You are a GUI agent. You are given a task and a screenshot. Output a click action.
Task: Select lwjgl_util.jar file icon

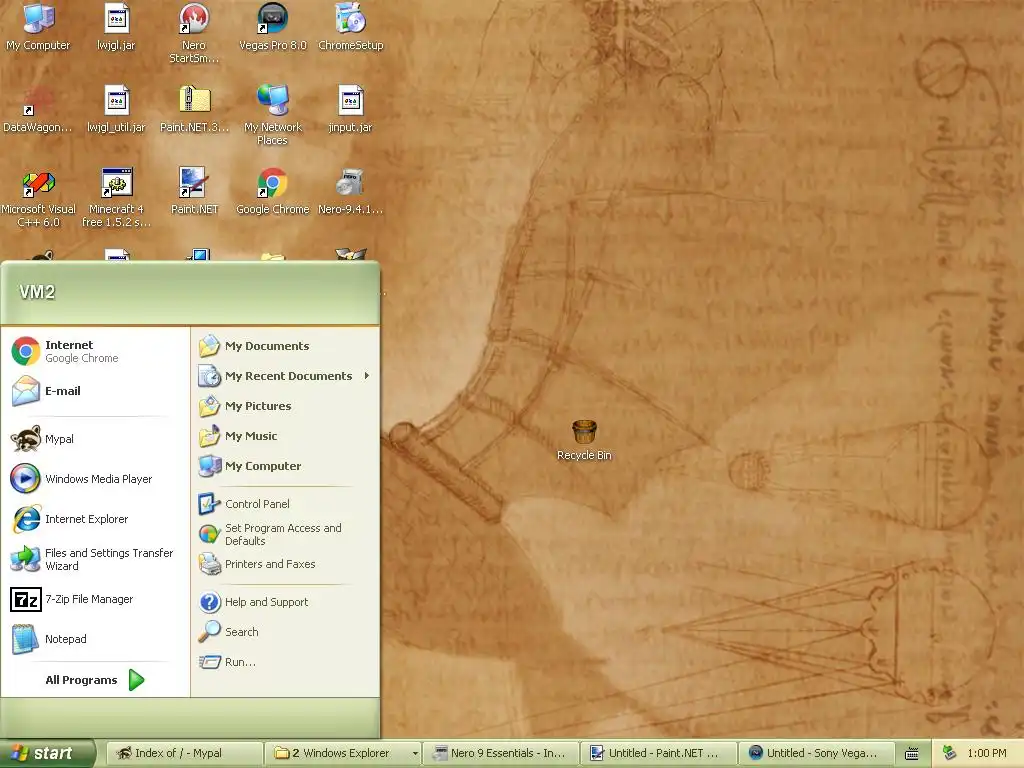pyautogui.click(x=116, y=109)
